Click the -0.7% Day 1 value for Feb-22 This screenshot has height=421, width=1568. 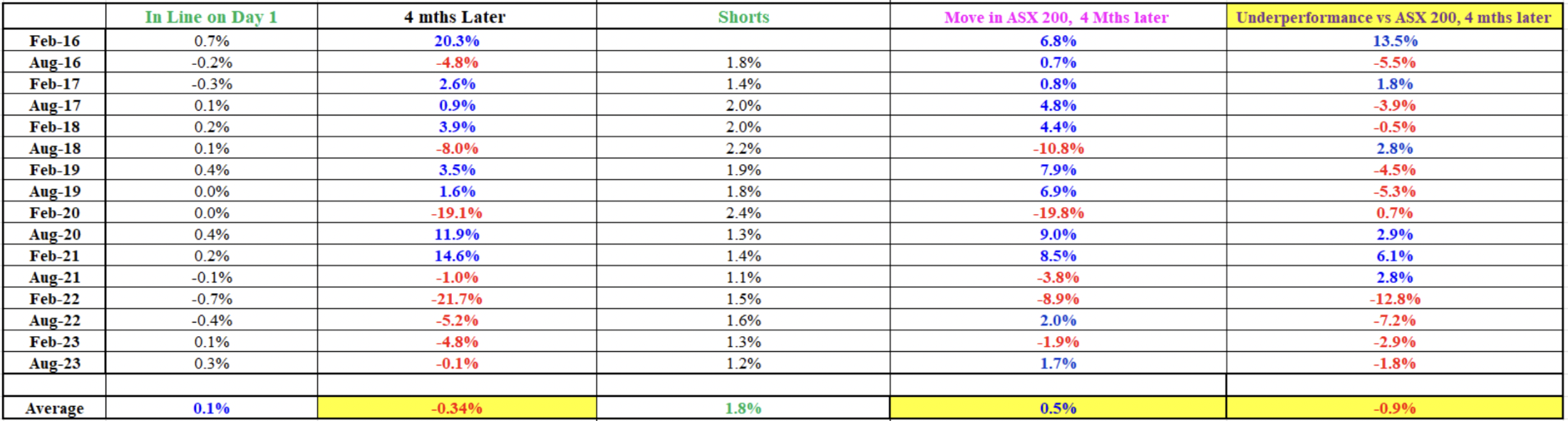(x=212, y=299)
